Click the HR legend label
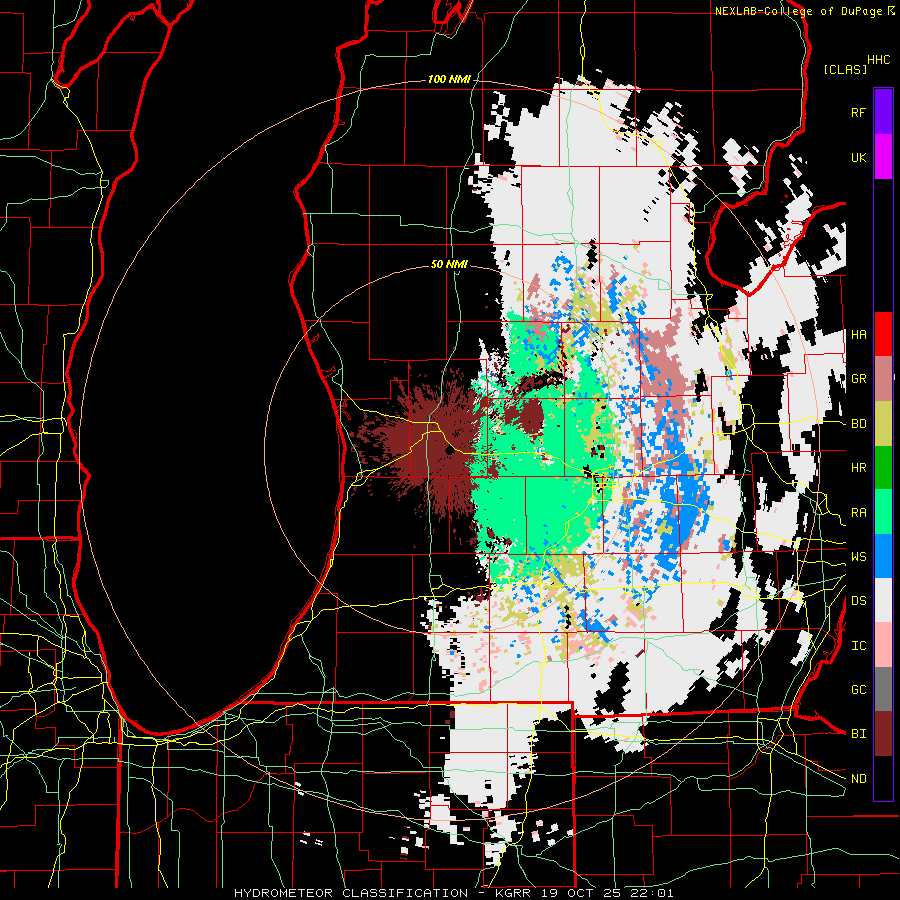Image resolution: width=900 pixels, height=900 pixels. (x=859, y=468)
